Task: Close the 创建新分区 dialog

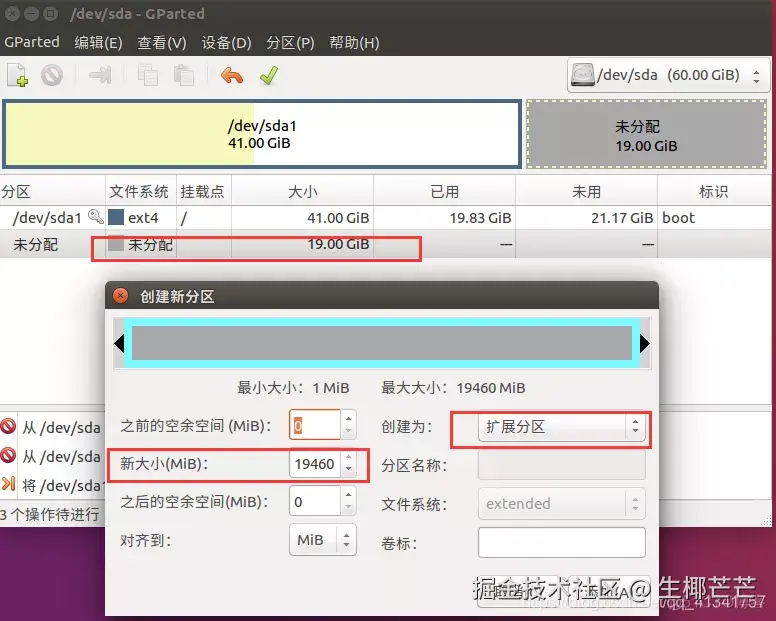Action: click(120, 296)
